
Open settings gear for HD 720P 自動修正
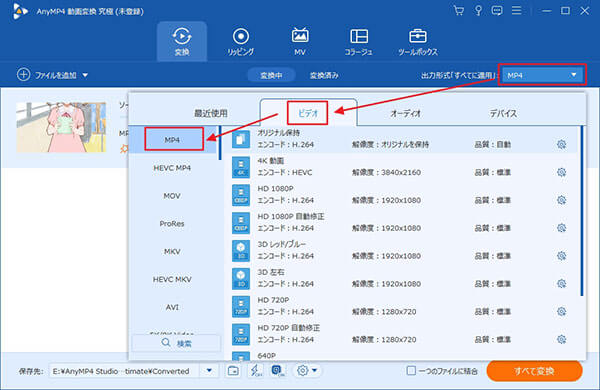pos(561,339)
